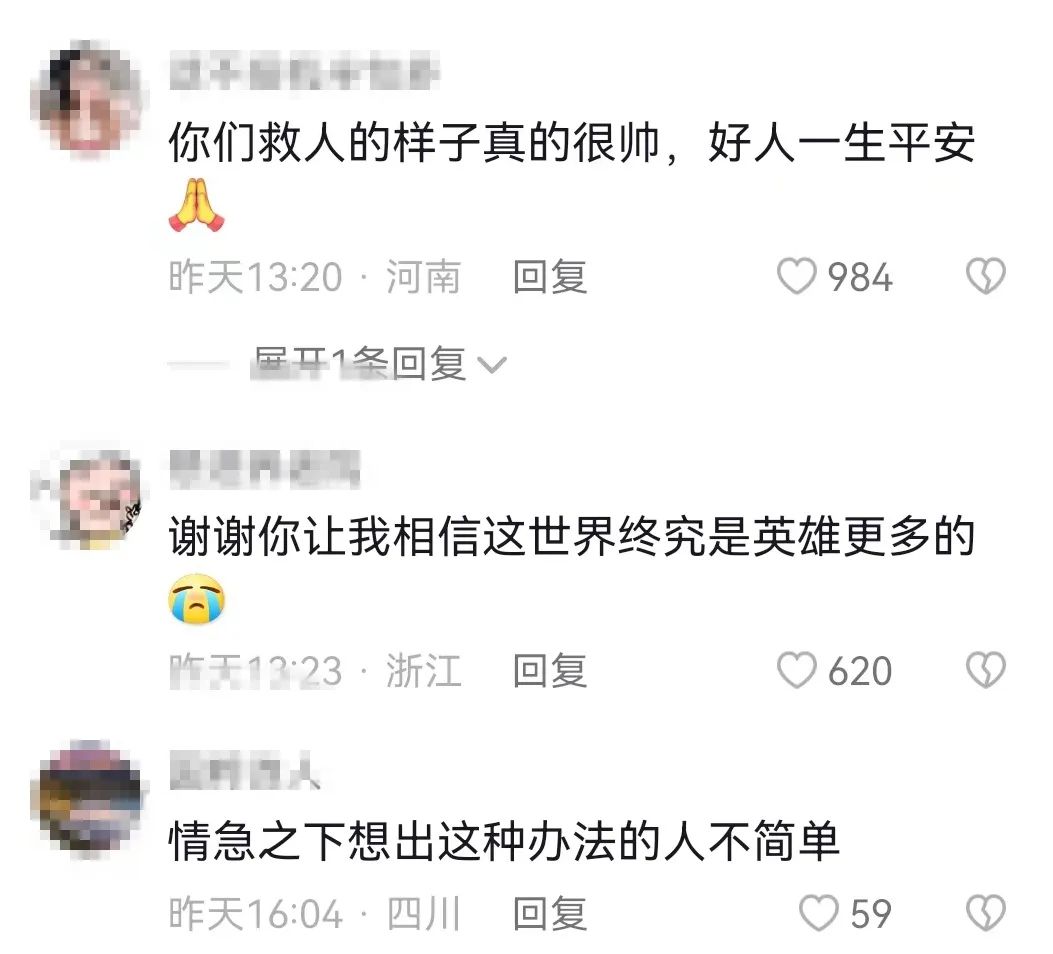Select the comment text 情急之下想出这种办法的人不简单
This screenshot has height=954, width=1053.
click(504, 841)
